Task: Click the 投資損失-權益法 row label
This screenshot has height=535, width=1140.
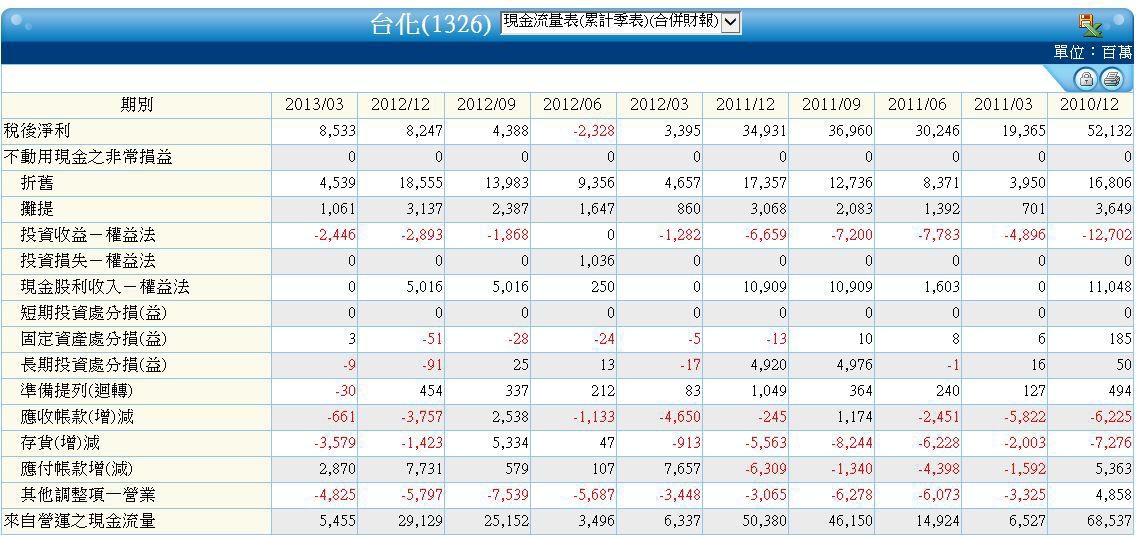Action: coord(88,261)
